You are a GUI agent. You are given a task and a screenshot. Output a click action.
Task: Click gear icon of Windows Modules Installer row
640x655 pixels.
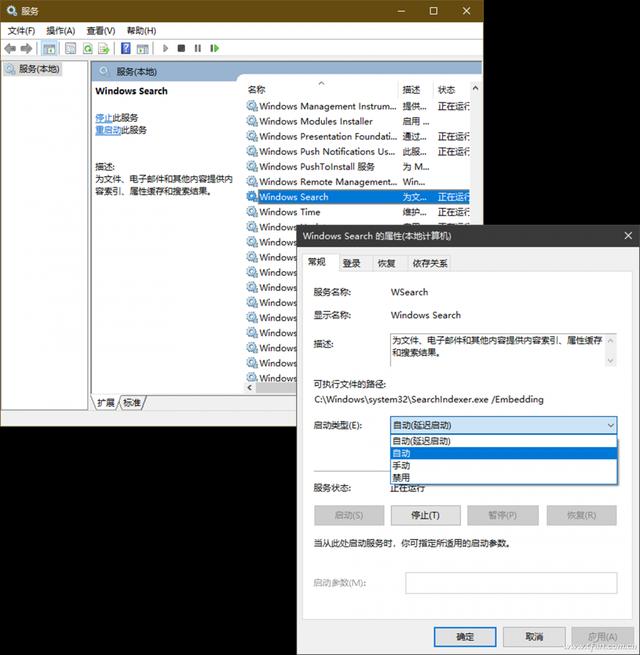pos(252,121)
